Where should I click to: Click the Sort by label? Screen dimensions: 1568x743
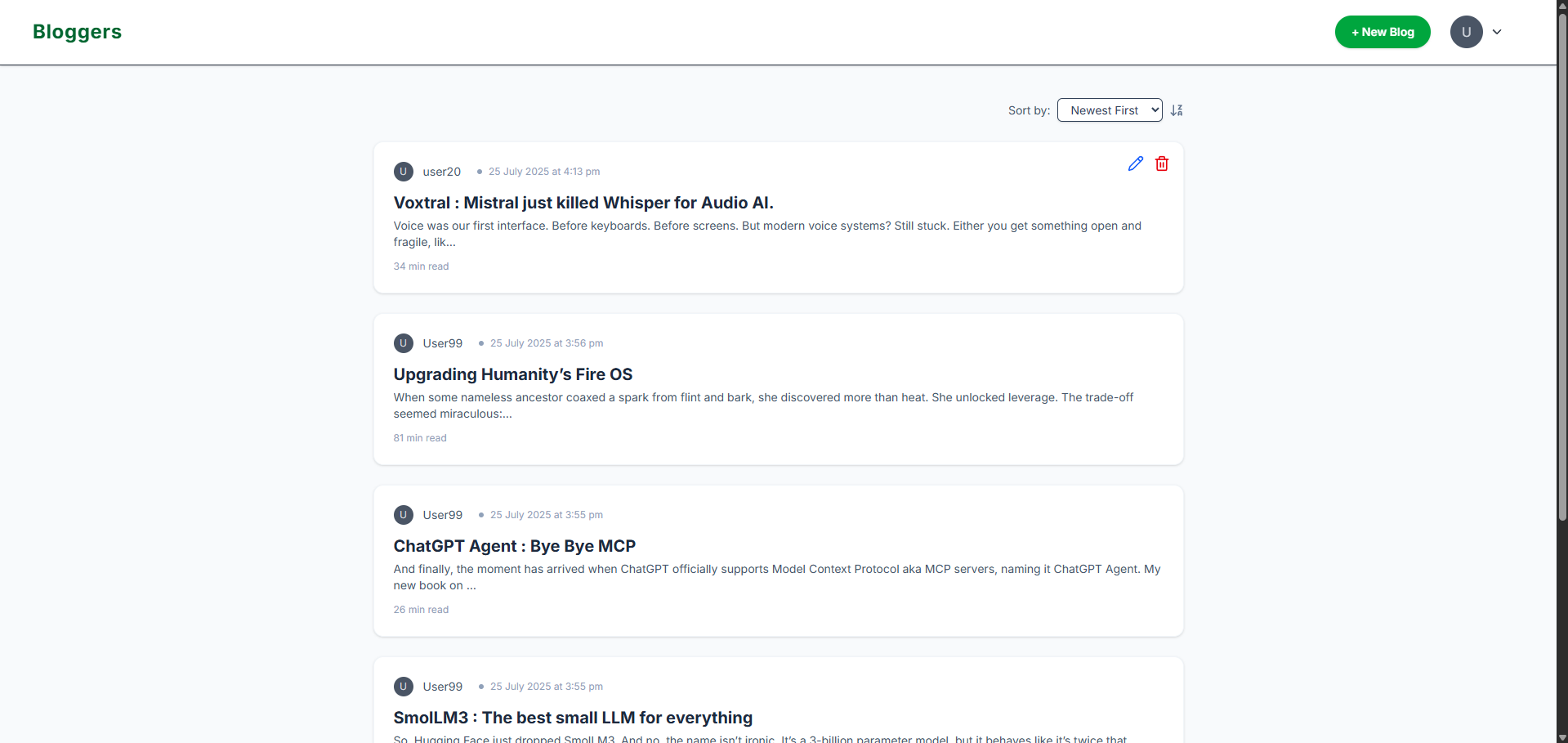1029,110
